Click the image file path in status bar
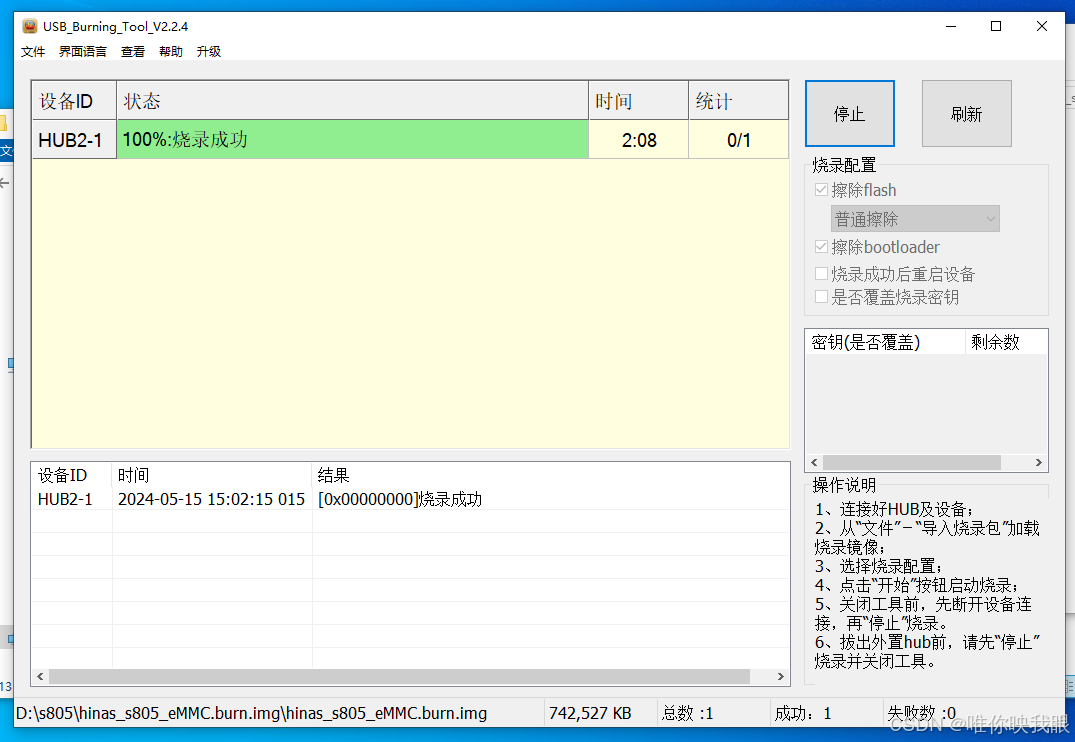 [x=251, y=714]
